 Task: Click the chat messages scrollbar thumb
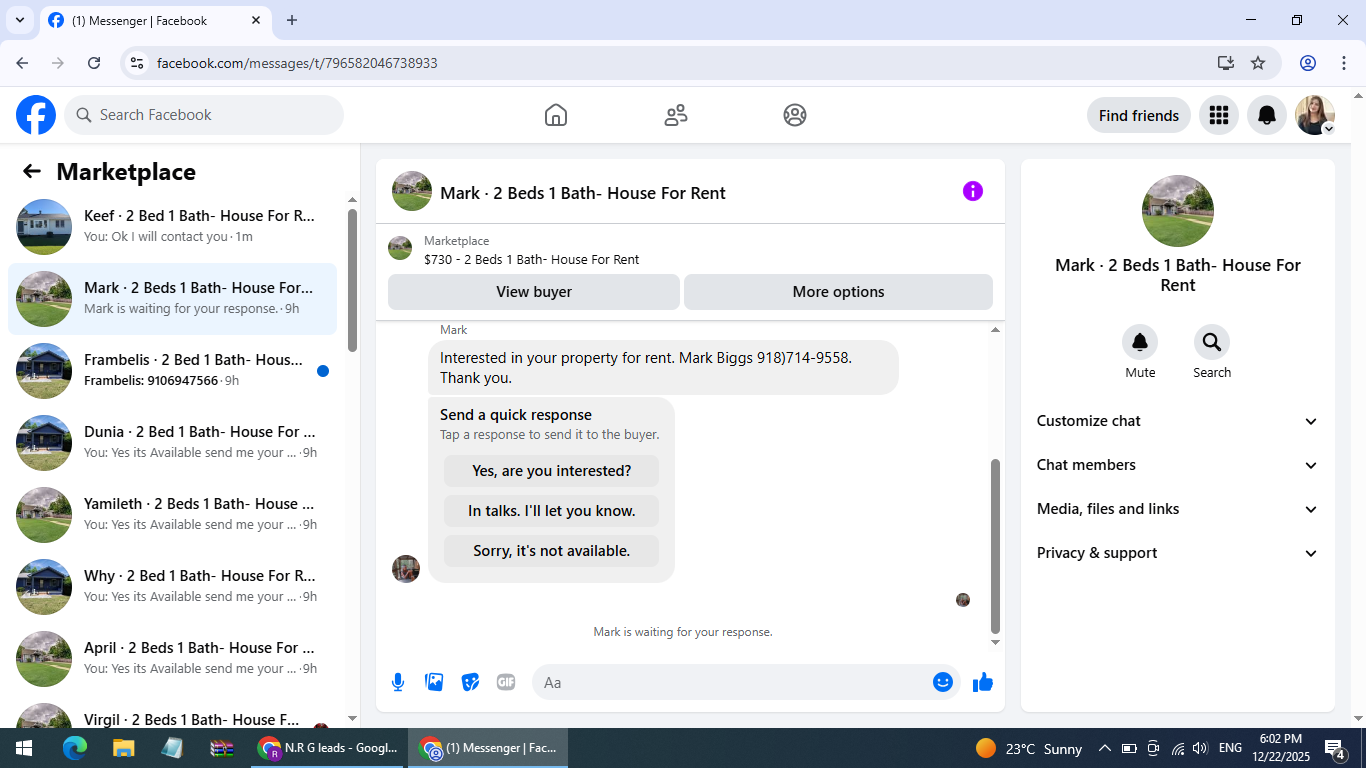(995, 546)
